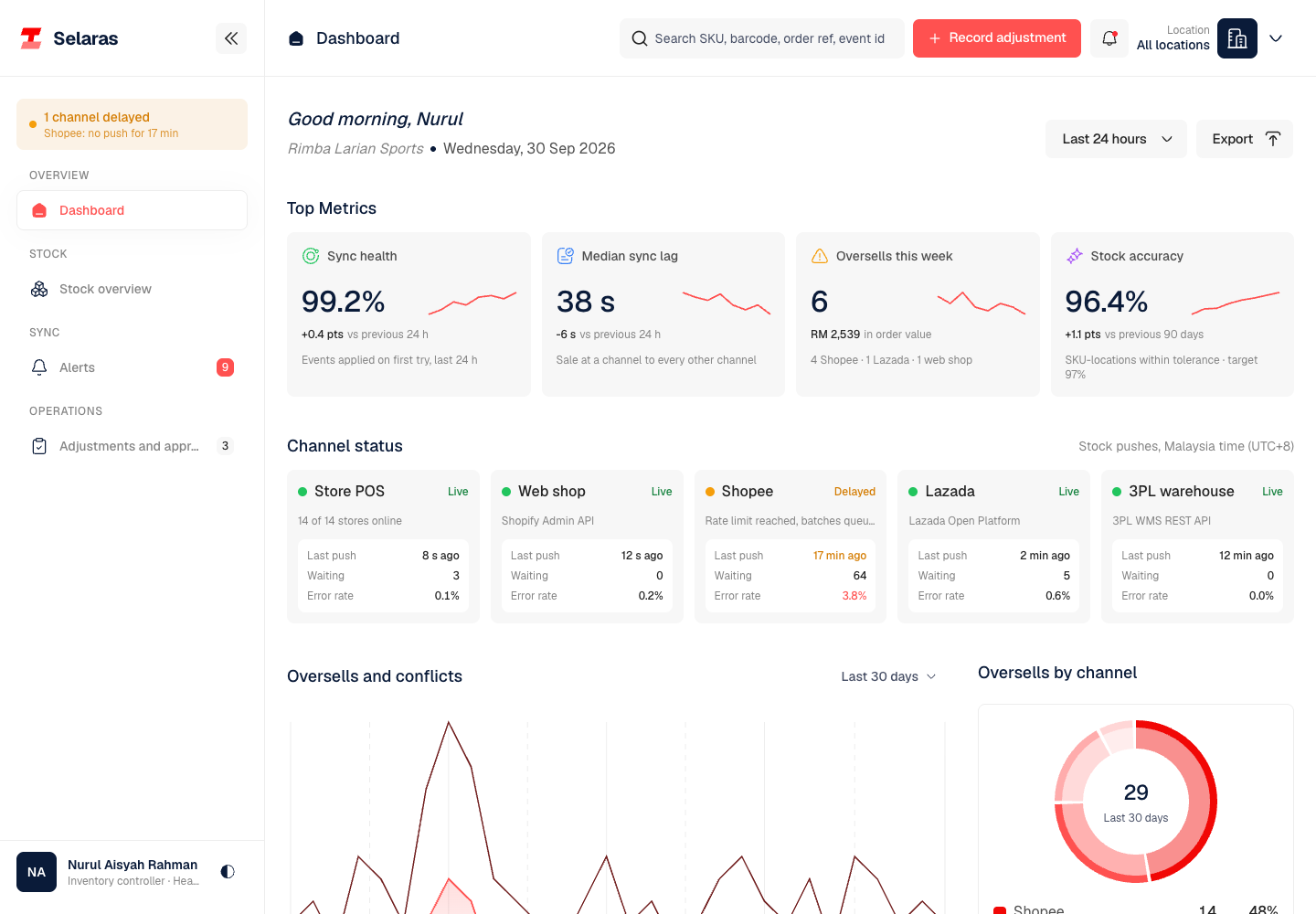Image resolution: width=1316 pixels, height=914 pixels.
Task: Click the Sync health 99.2% value
Action: coord(344,302)
